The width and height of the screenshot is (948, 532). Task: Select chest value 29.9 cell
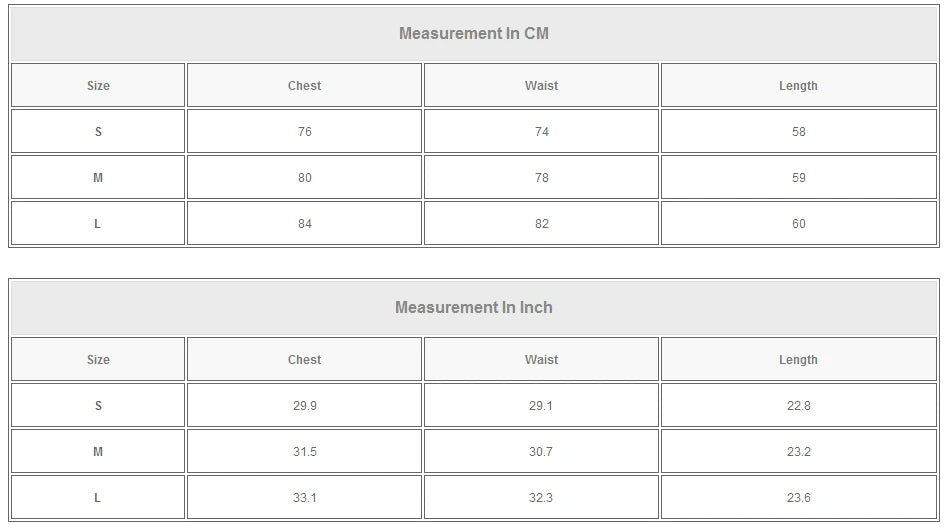304,406
